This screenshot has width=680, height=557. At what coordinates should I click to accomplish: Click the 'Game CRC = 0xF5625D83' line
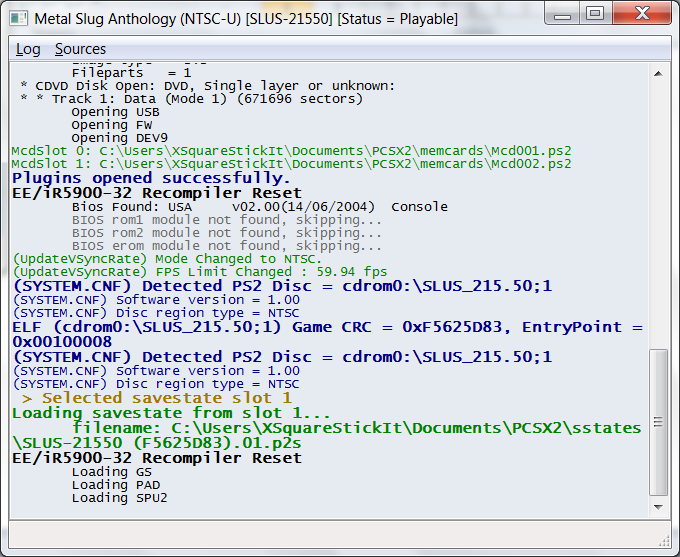pyautogui.click(x=327, y=327)
